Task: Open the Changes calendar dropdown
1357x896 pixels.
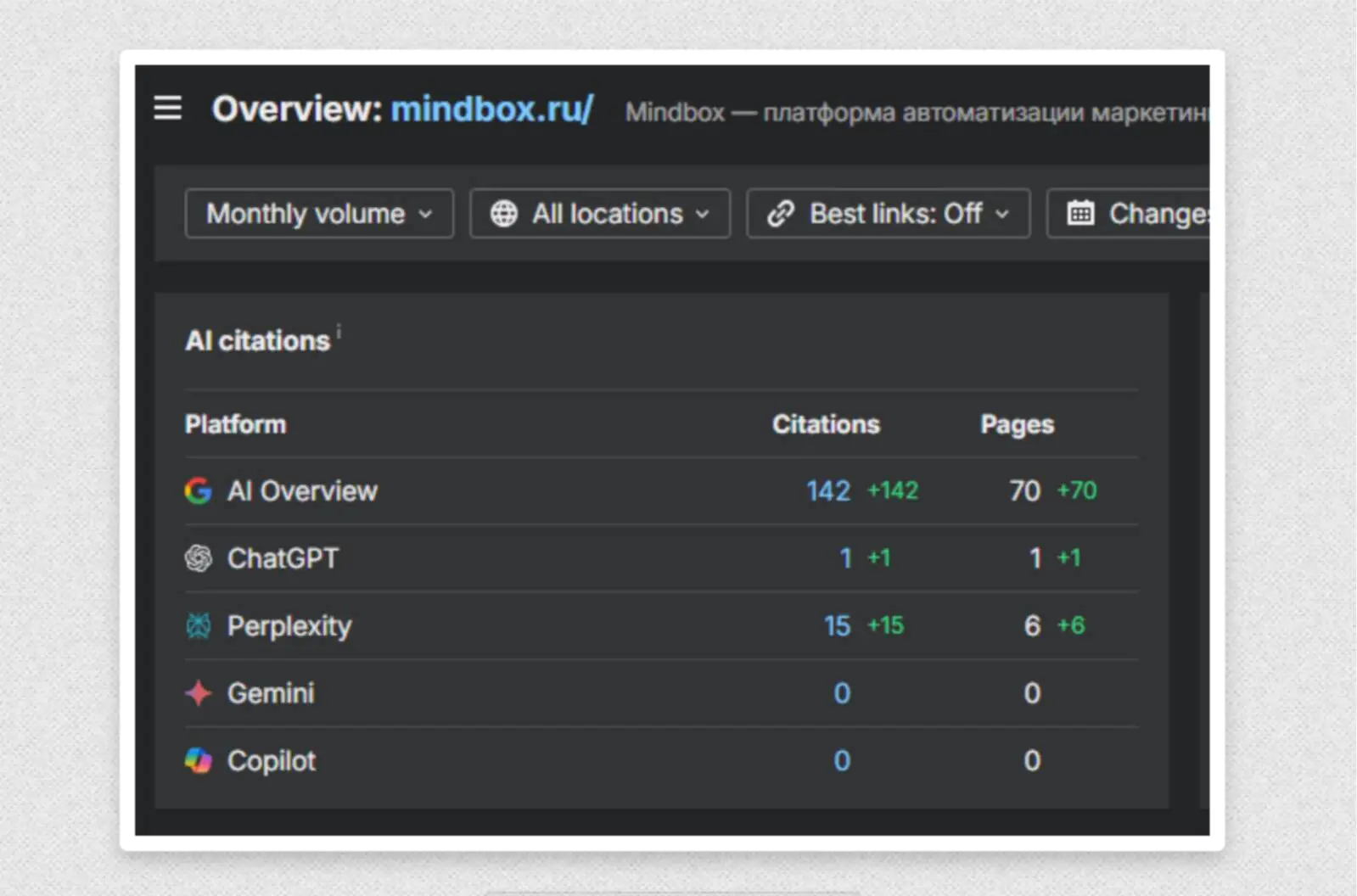Action: click(x=1128, y=214)
